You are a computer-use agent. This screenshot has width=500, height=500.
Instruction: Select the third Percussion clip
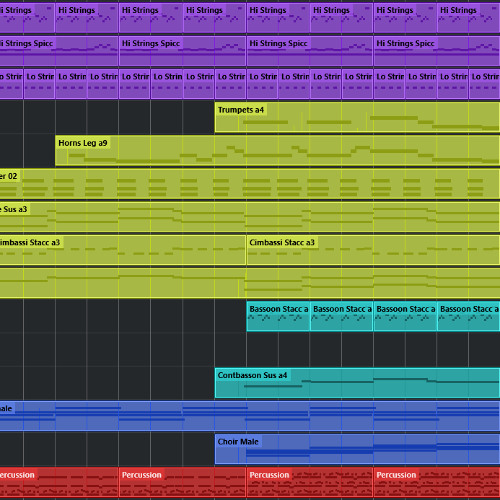point(310,482)
